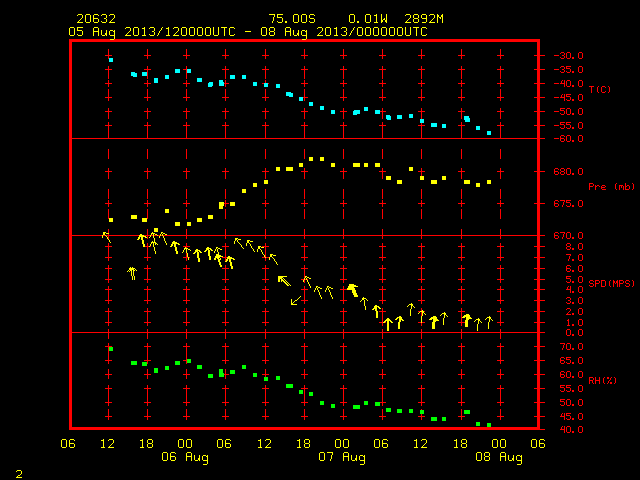Click the first green humidity point near 70
640x480 pixels.
tap(111, 349)
